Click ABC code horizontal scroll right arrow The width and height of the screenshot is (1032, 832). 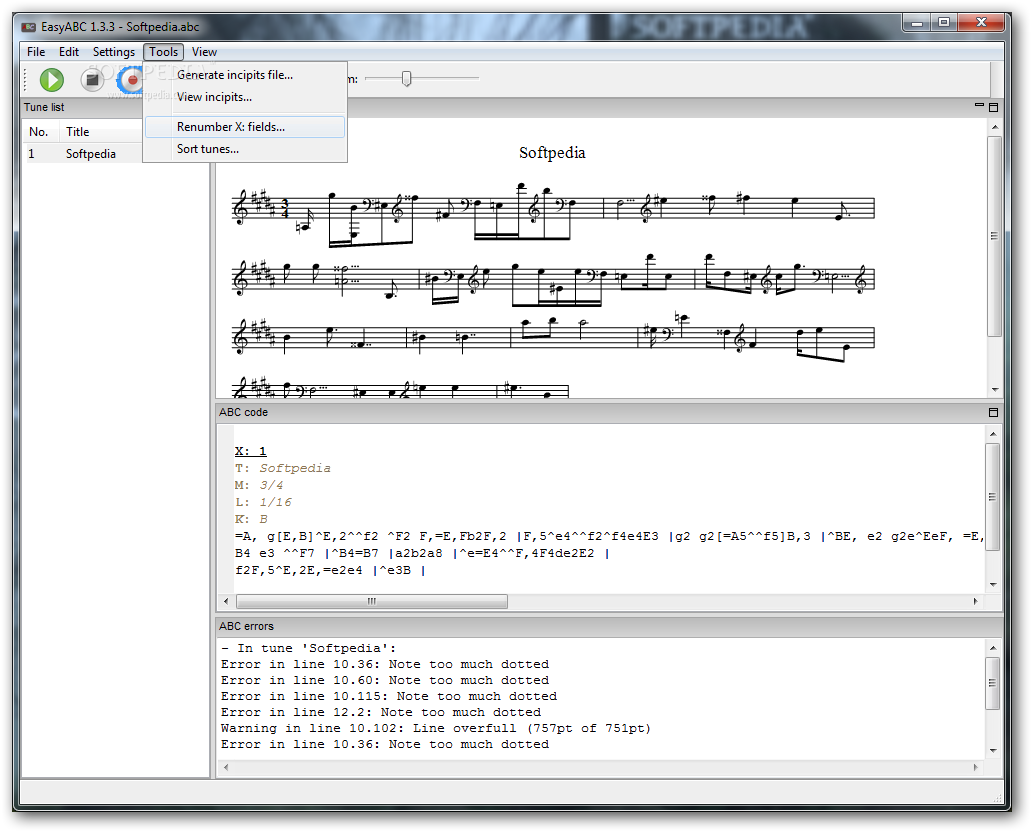pyautogui.click(x=975, y=601)
